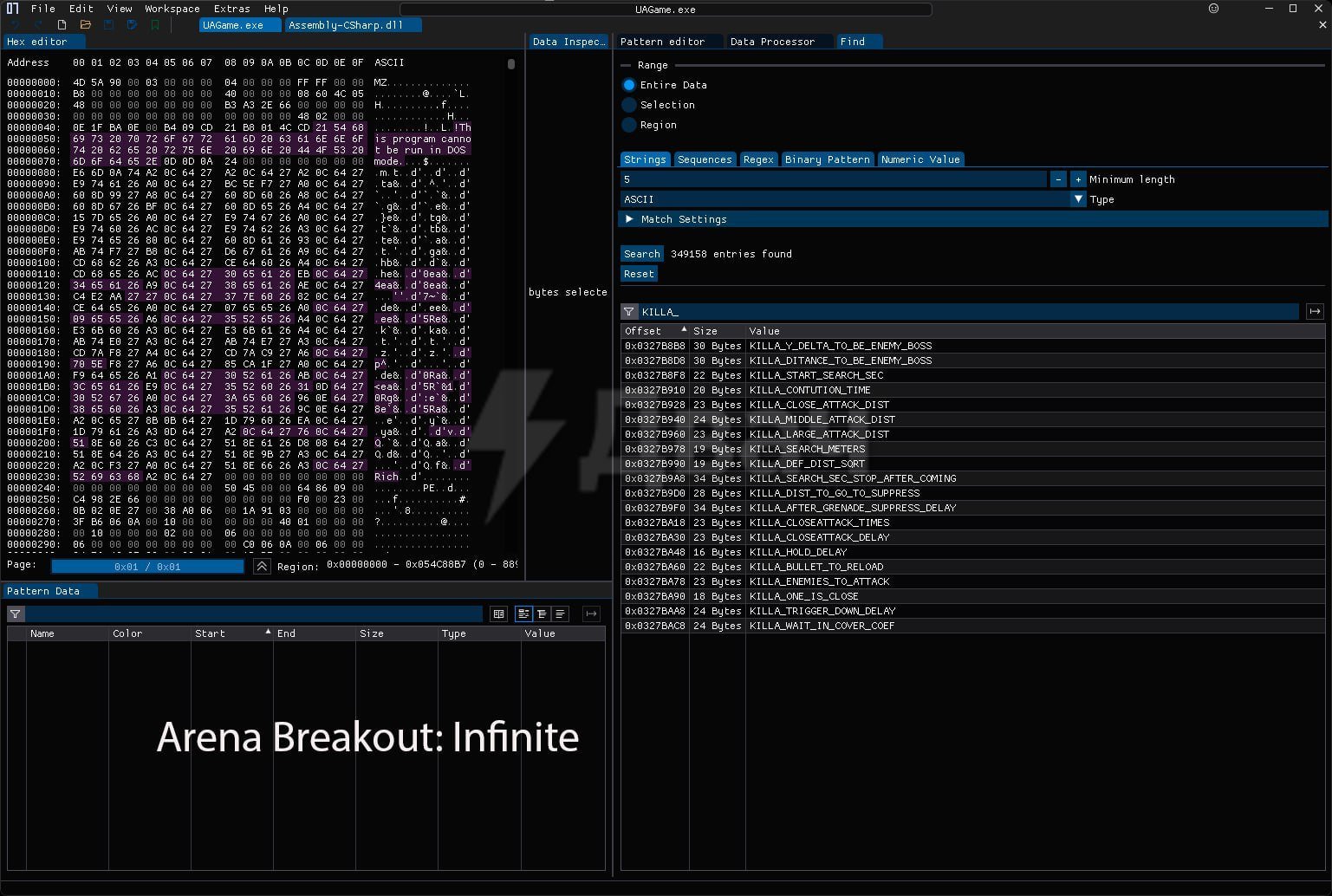
Task: Open the ASCII Type dropdown
Action: click(x=853, y=199)
